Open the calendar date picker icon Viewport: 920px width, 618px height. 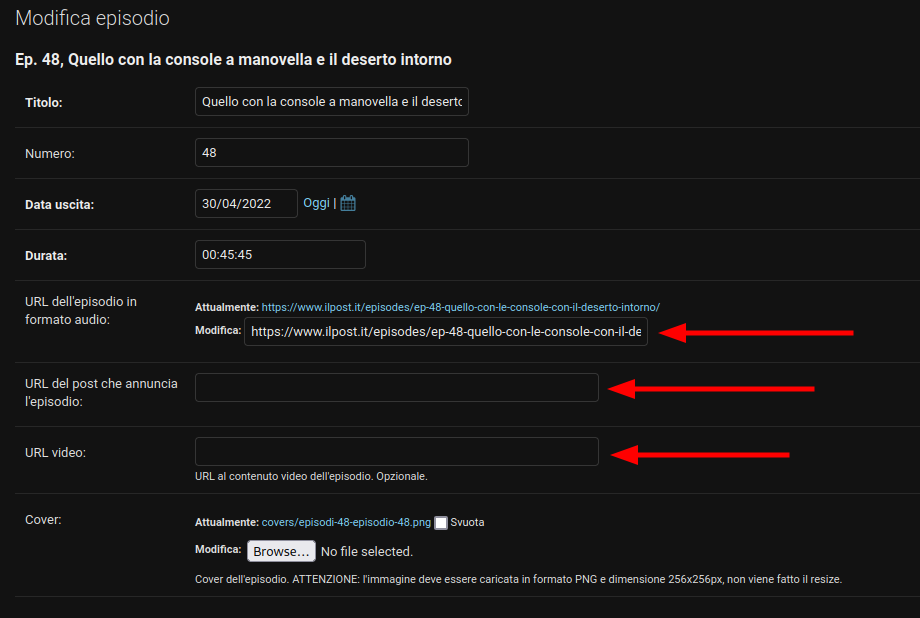[x=348, y=203]
